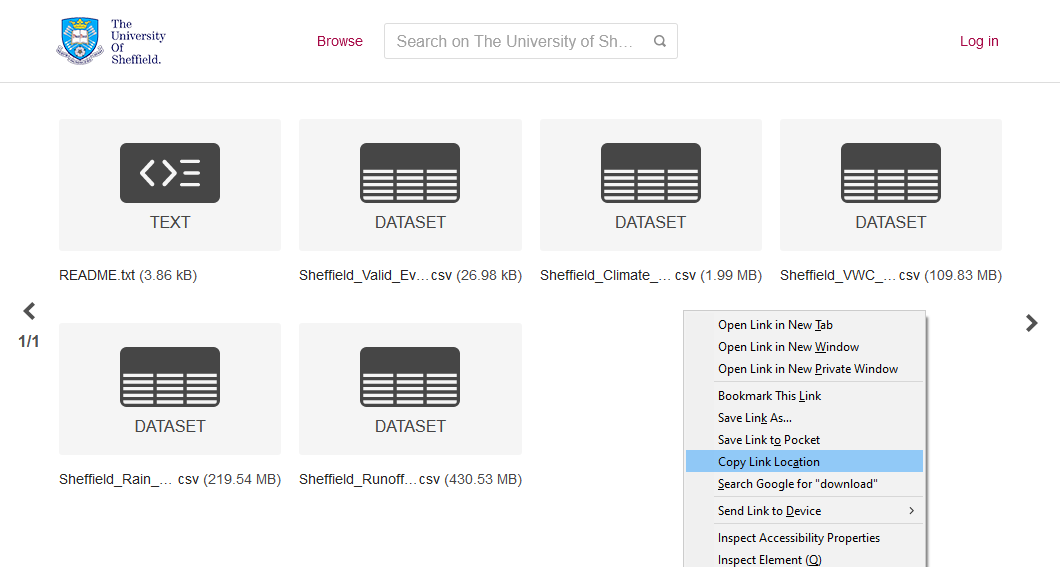Select Inspect Accessibility Properties
1060x567 pixels.
pos(804,538)
